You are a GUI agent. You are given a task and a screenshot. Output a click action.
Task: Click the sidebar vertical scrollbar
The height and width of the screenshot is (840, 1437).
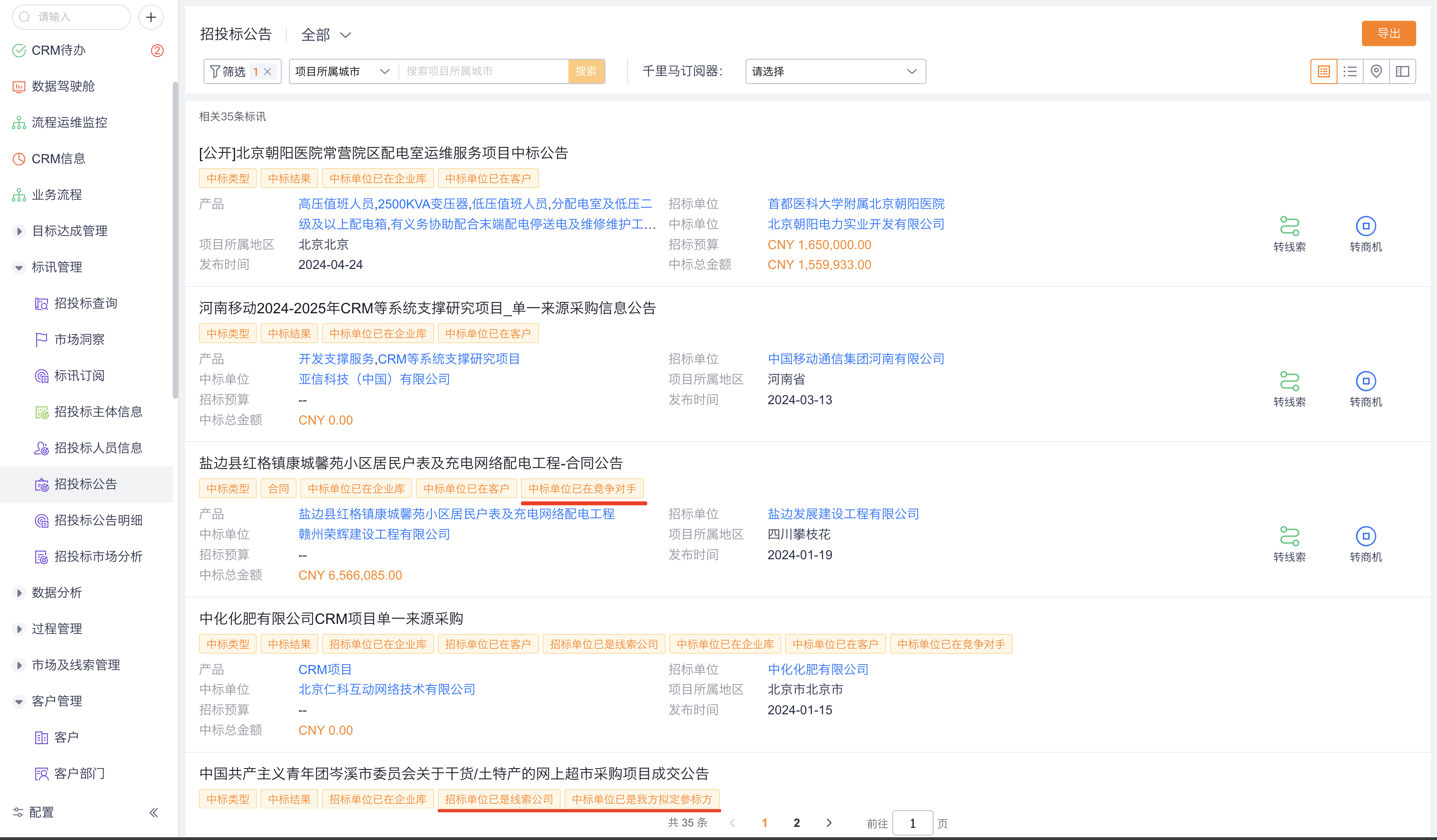175,240
